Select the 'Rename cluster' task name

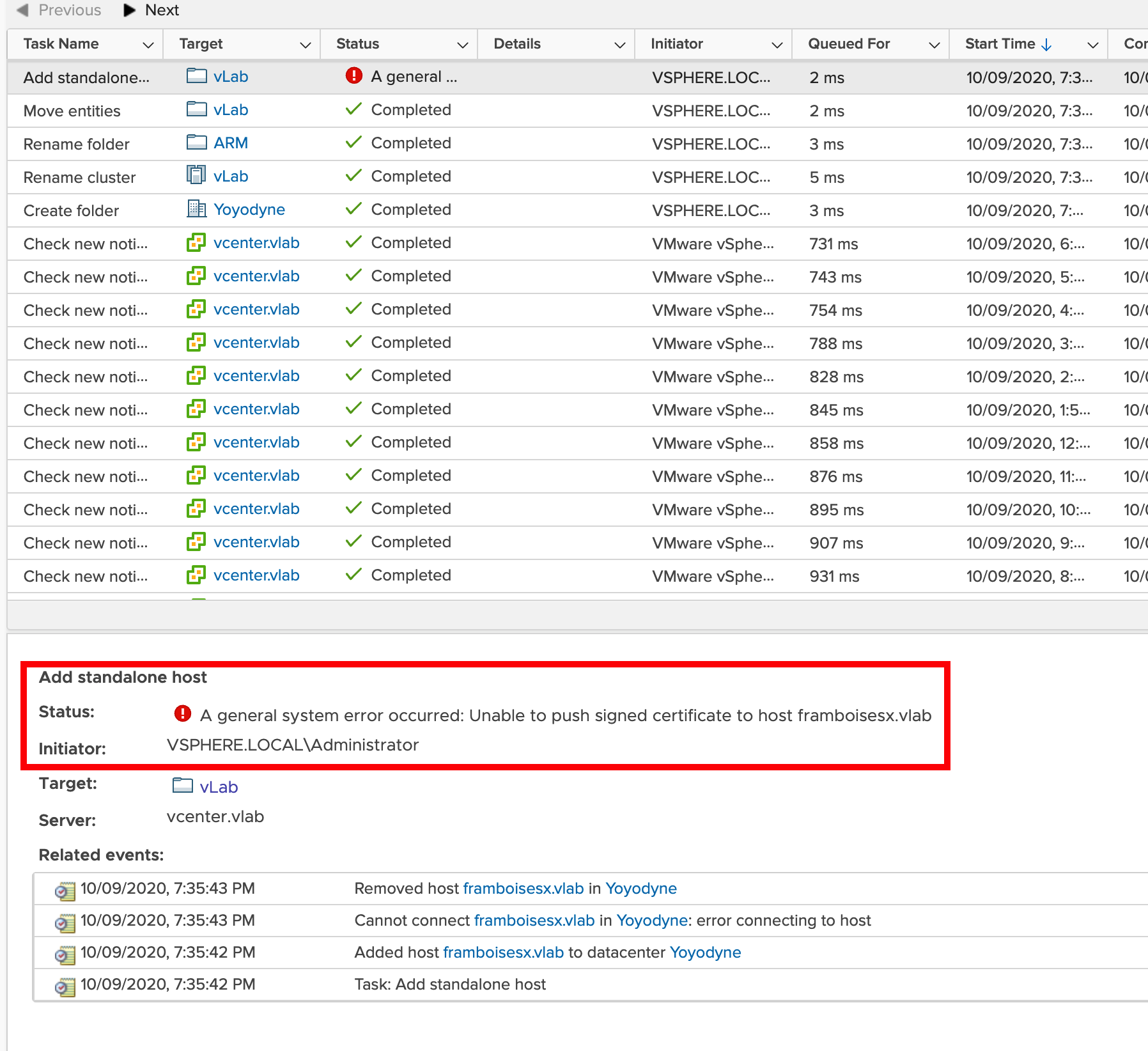(79, 178)
